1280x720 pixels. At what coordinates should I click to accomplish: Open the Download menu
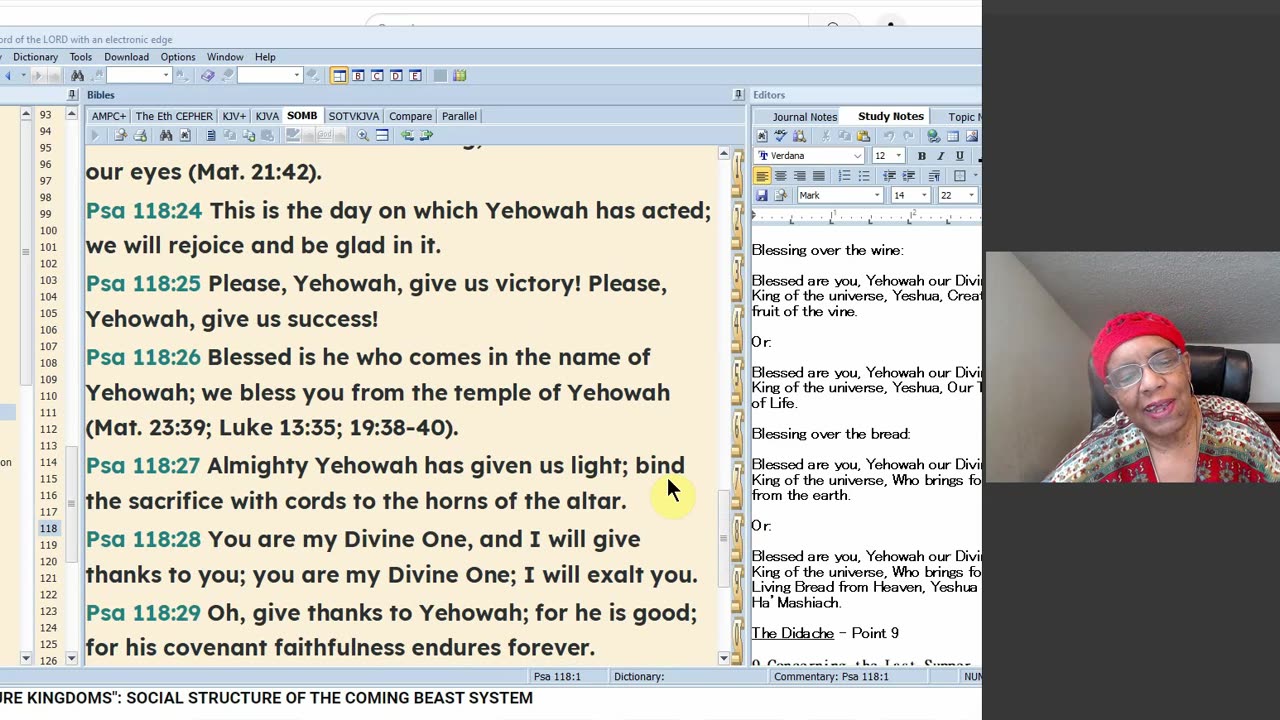click(126, 57)
